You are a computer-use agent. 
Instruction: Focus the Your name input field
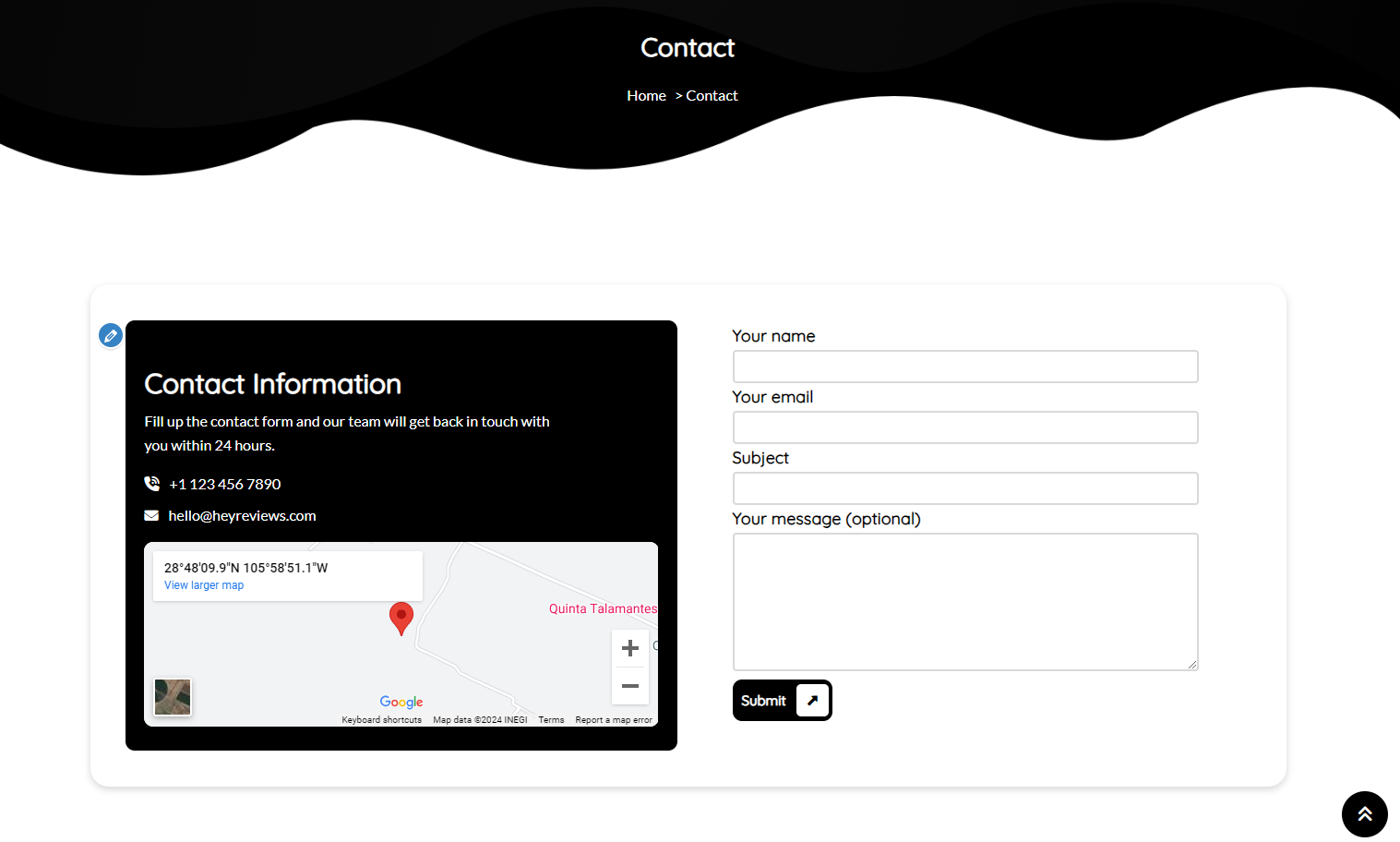click(964, 367)
